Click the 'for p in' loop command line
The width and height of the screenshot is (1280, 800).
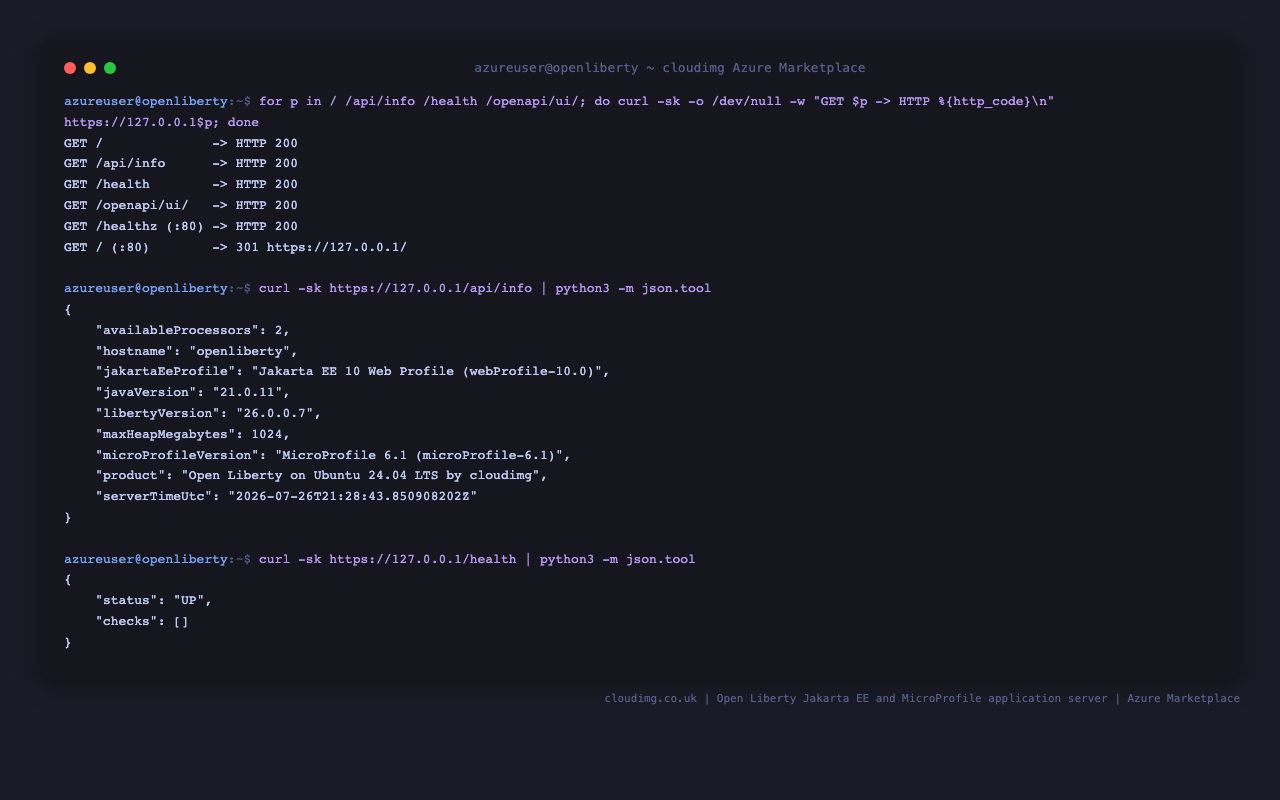click(x=559, y=101)
